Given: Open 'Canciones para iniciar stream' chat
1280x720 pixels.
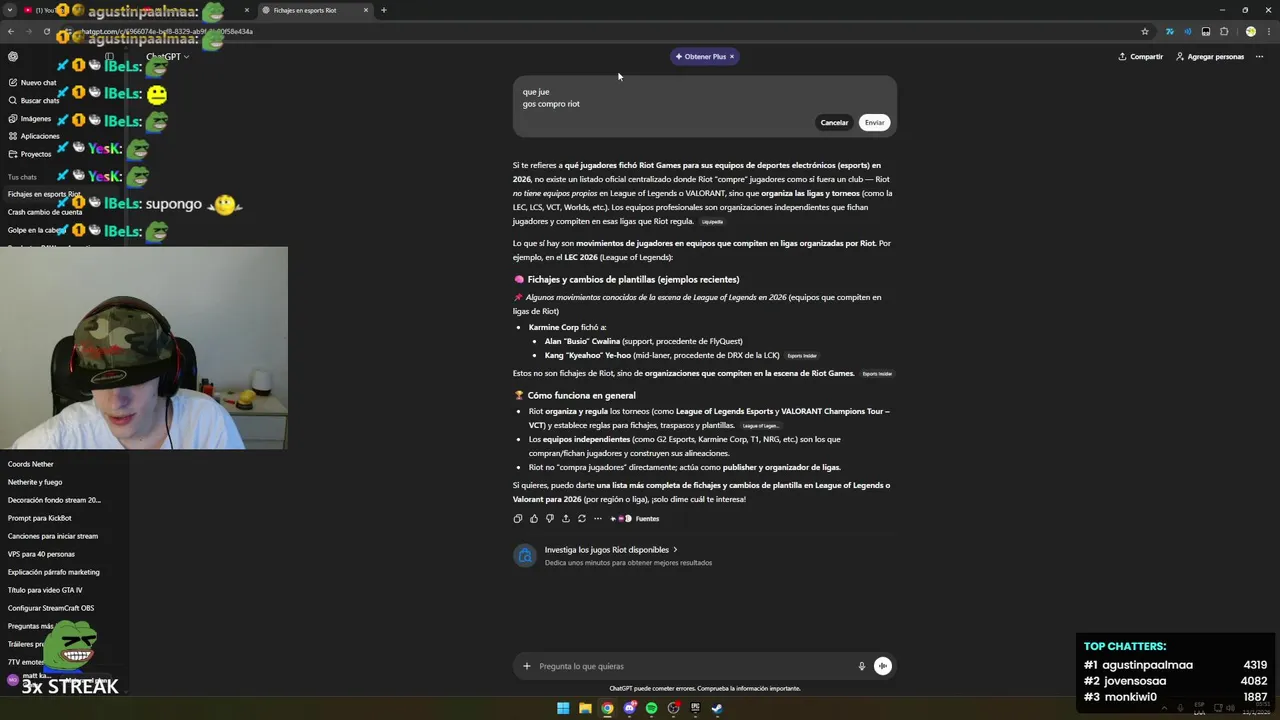Looking at the screenshot, I should pos(53,536).
